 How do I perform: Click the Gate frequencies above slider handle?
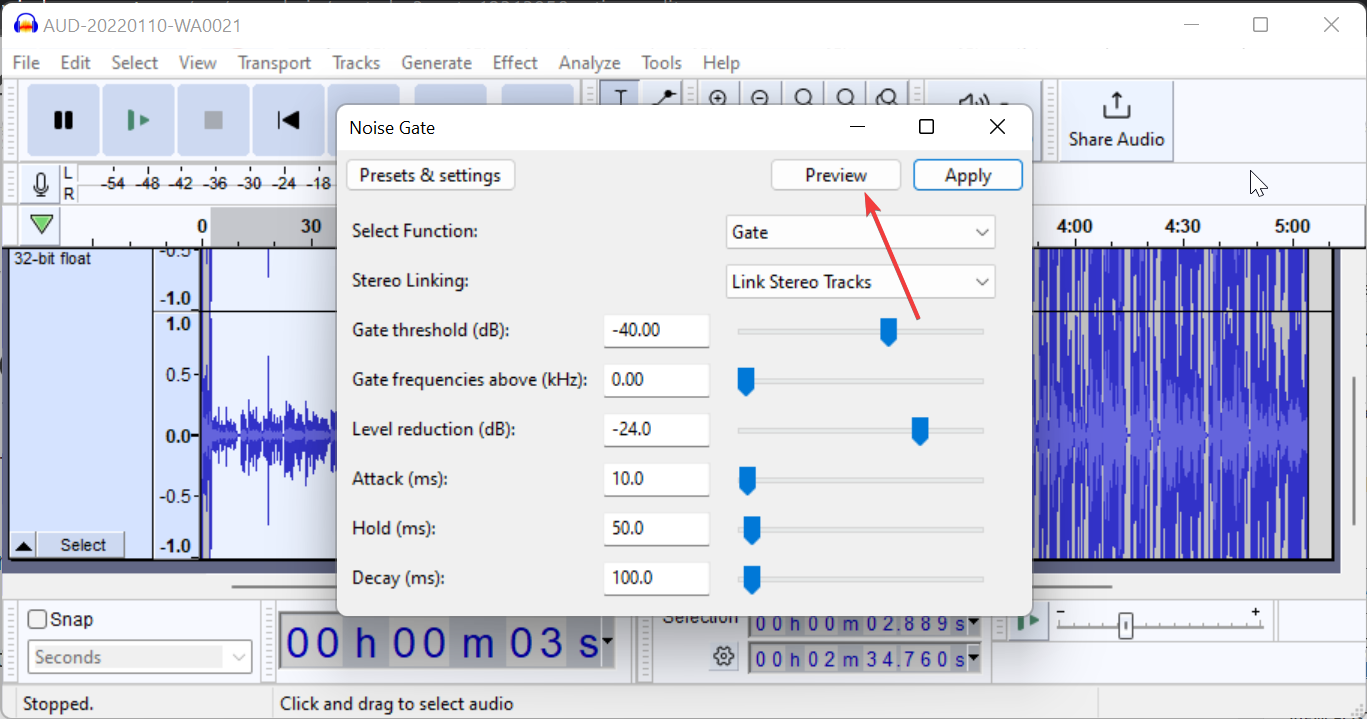click(x=745, y=381)
